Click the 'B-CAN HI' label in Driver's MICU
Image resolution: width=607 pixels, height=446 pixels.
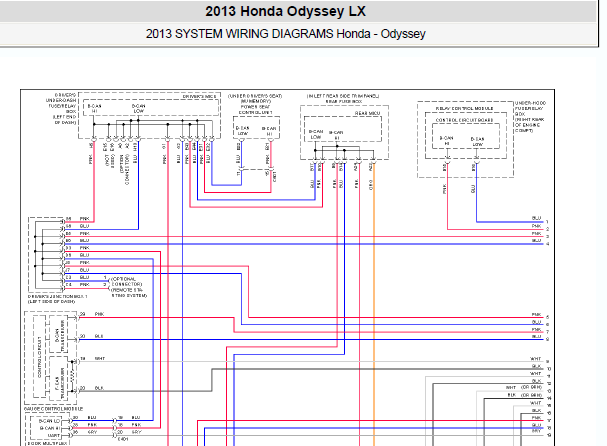pyautogui.click(x=94, y=108)
